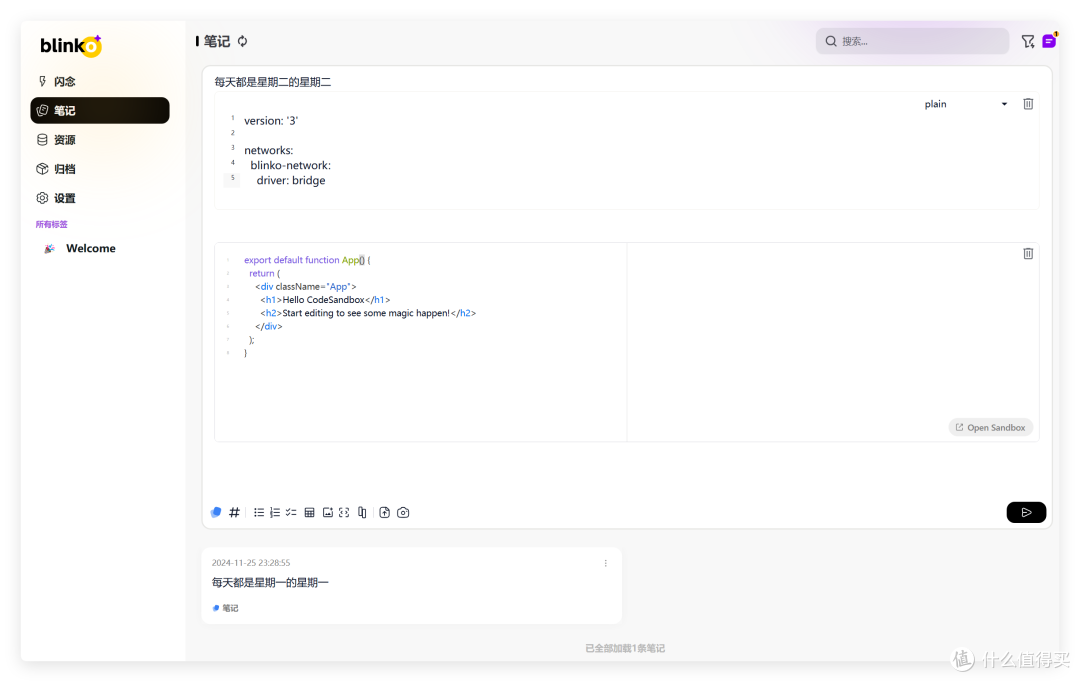
Task: Insert a table using the toolbar
Action: [309, 512]
